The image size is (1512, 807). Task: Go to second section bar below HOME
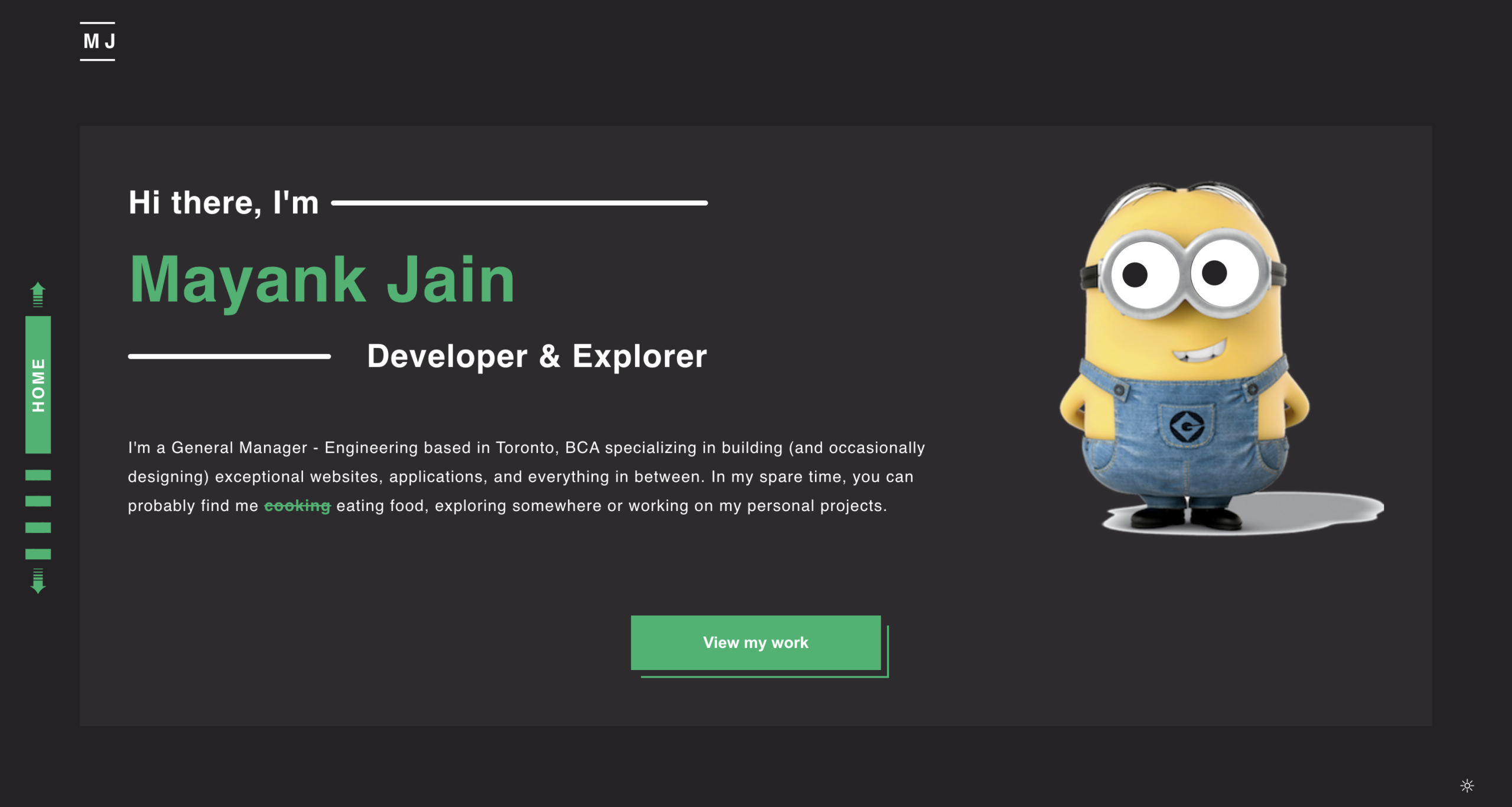coord(38,501)
